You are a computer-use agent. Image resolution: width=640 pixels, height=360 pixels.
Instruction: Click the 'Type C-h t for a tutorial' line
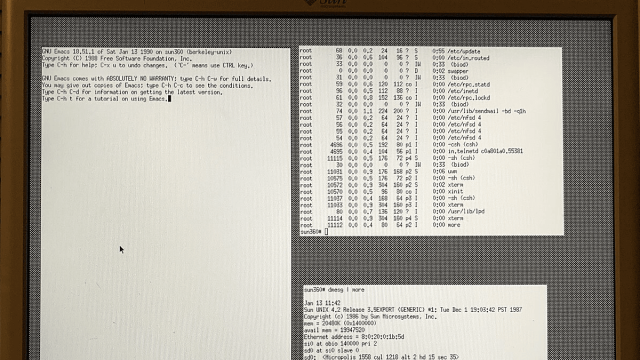[105, 99]
